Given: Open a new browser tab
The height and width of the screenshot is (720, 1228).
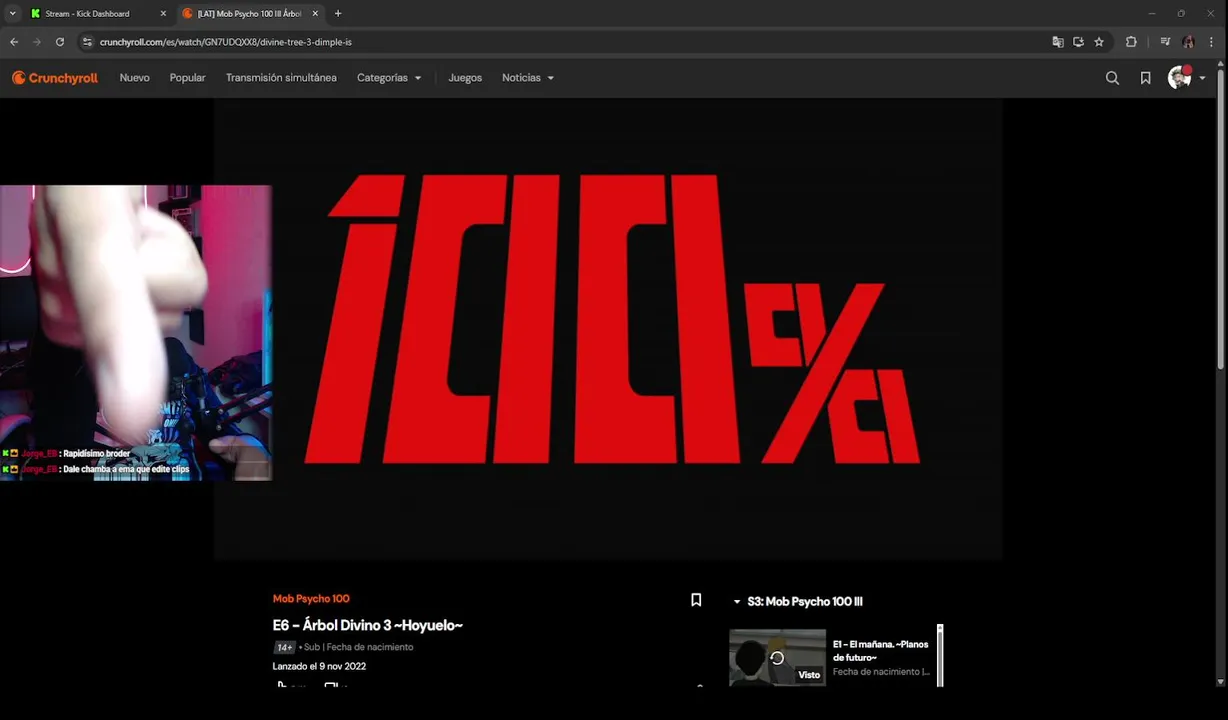Looking at the screenshot, I should tap(338, 14).
